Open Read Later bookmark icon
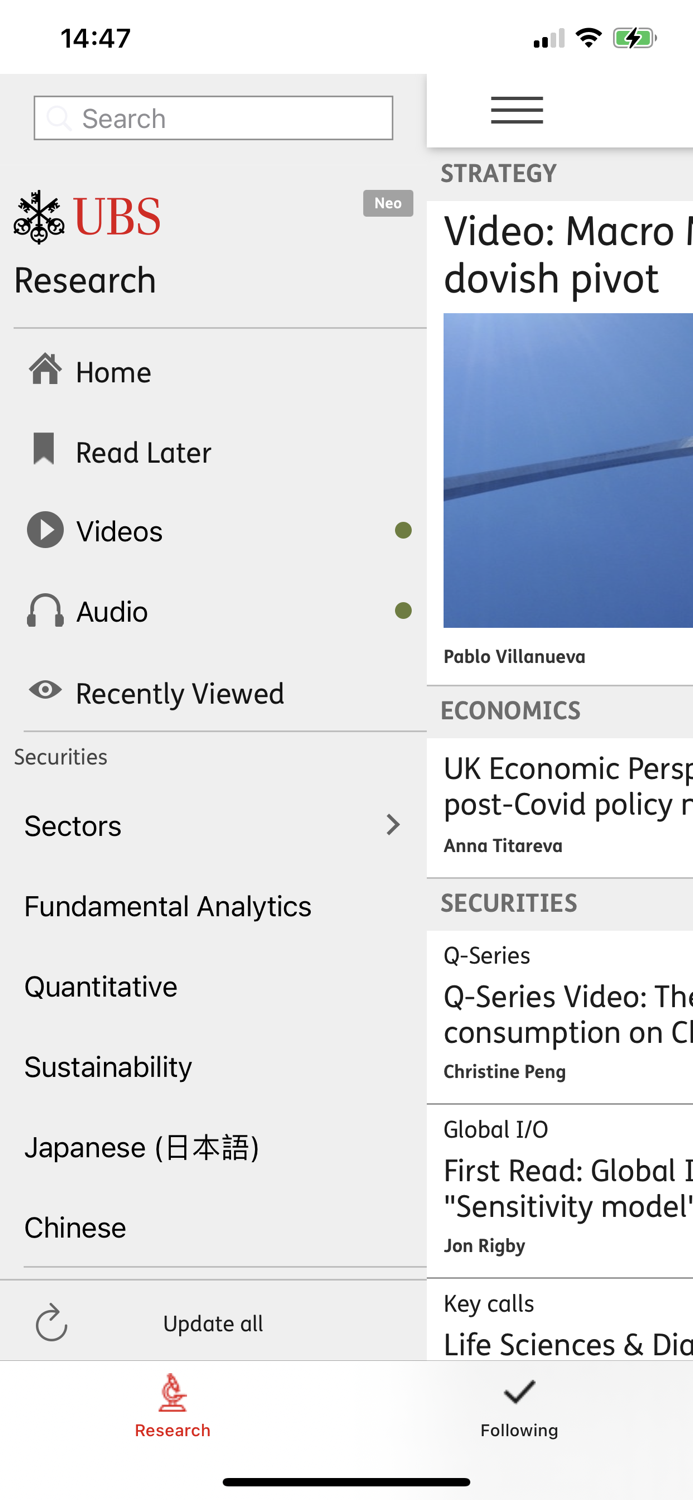 43,449
